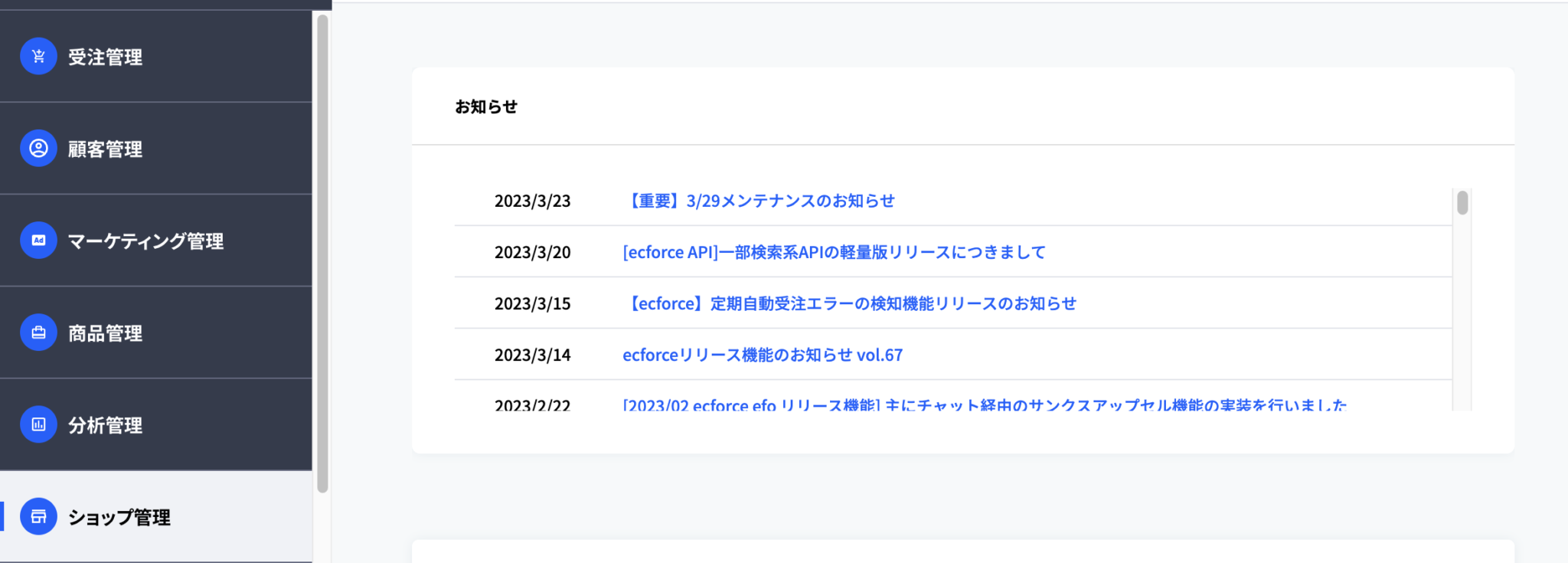Open the 顧客管理 sidebar menu
Screen dimensions: 1568x563
click(x=105, y=149)
